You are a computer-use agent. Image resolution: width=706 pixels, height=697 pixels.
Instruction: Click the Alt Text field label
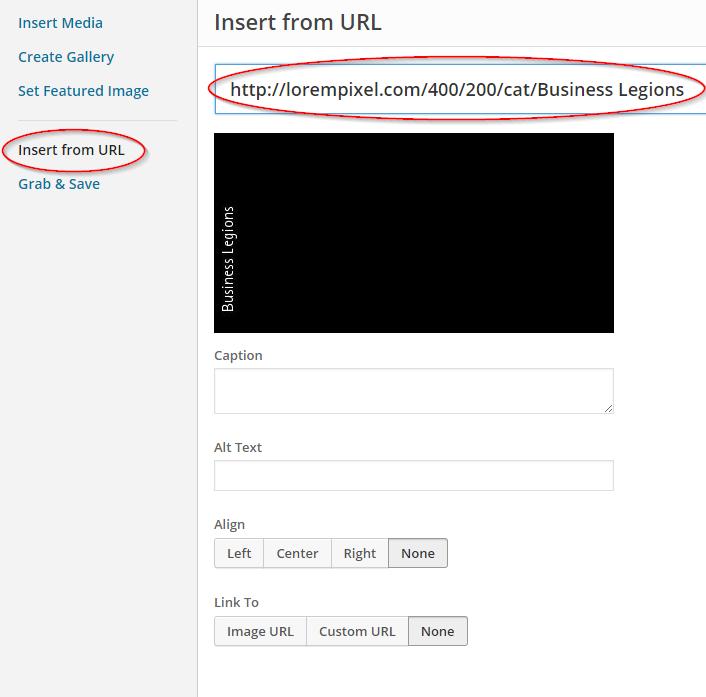[x=238, y=447]
